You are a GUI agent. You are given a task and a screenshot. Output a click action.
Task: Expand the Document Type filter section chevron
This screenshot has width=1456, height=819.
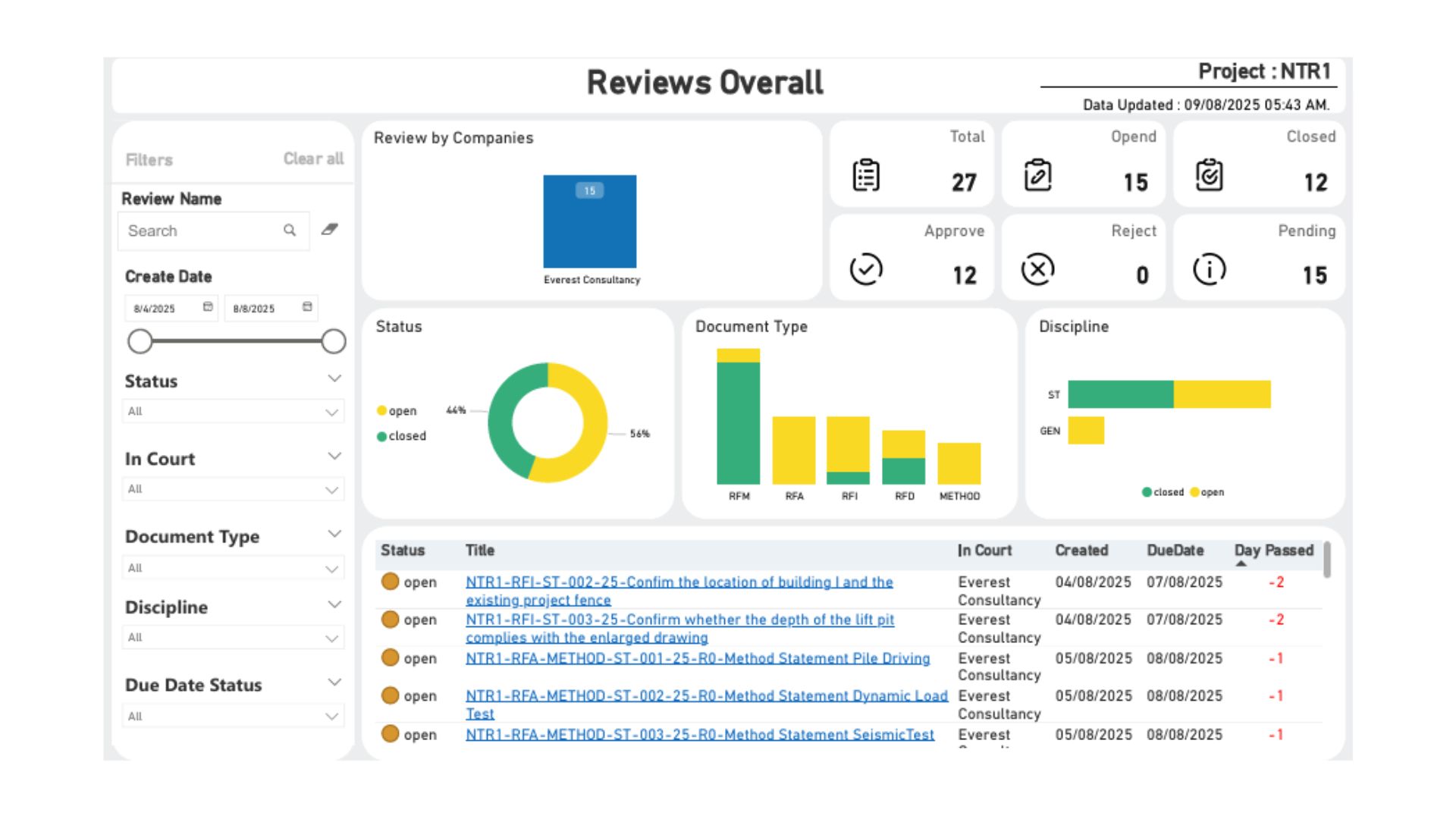click(334, 533)
